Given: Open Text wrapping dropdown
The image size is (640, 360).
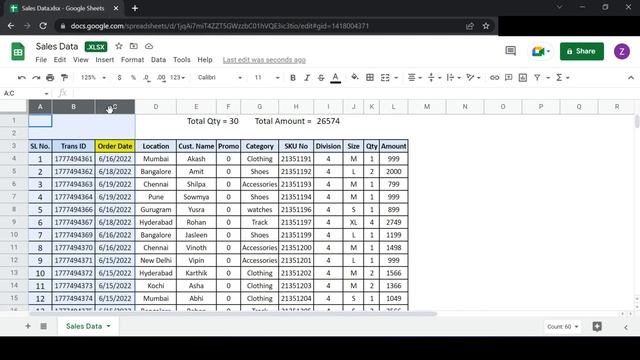Looking at the screenshot, I should pos(453,78).
